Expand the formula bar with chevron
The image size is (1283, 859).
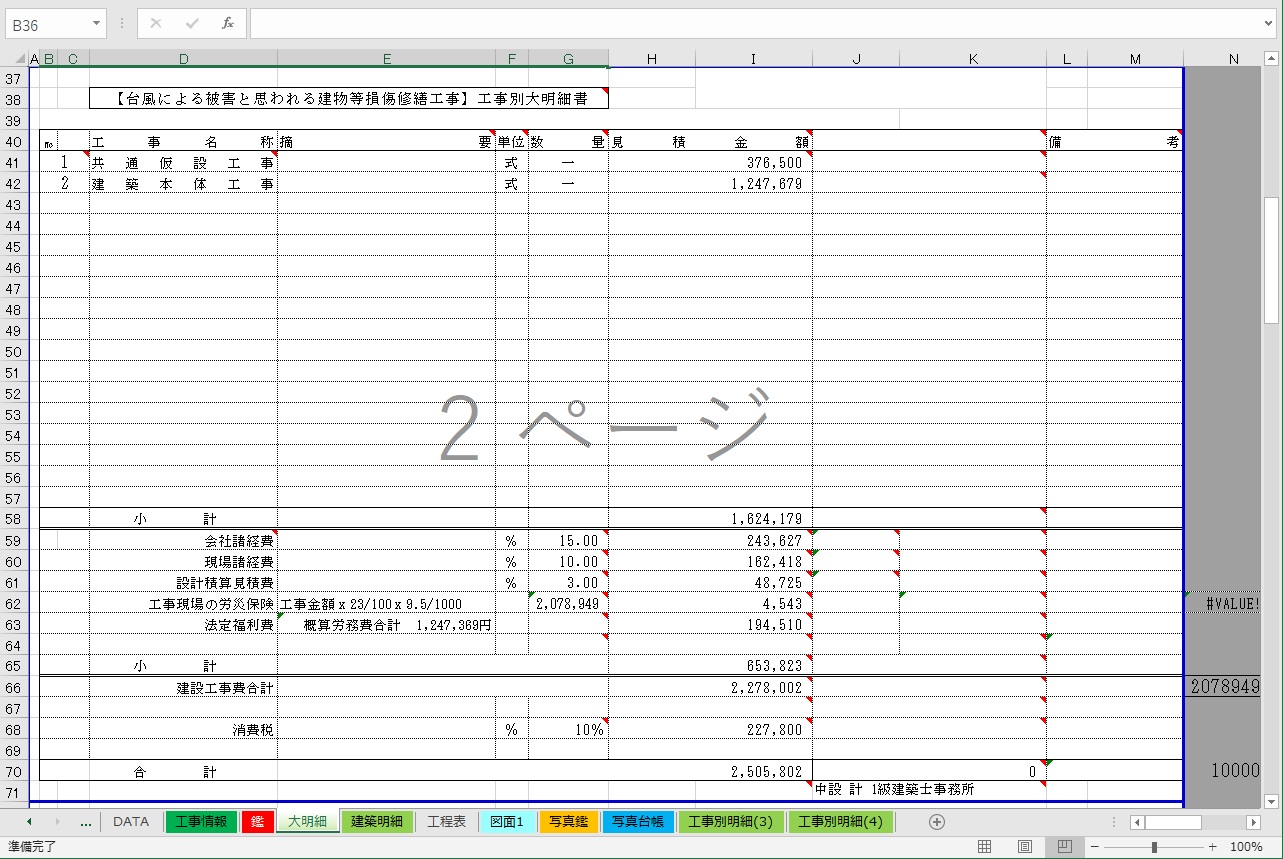click(1268, 23)
